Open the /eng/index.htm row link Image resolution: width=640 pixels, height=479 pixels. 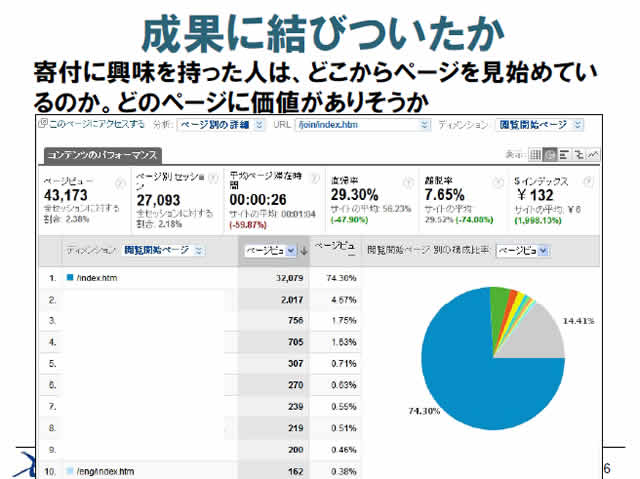click(105, 470)
